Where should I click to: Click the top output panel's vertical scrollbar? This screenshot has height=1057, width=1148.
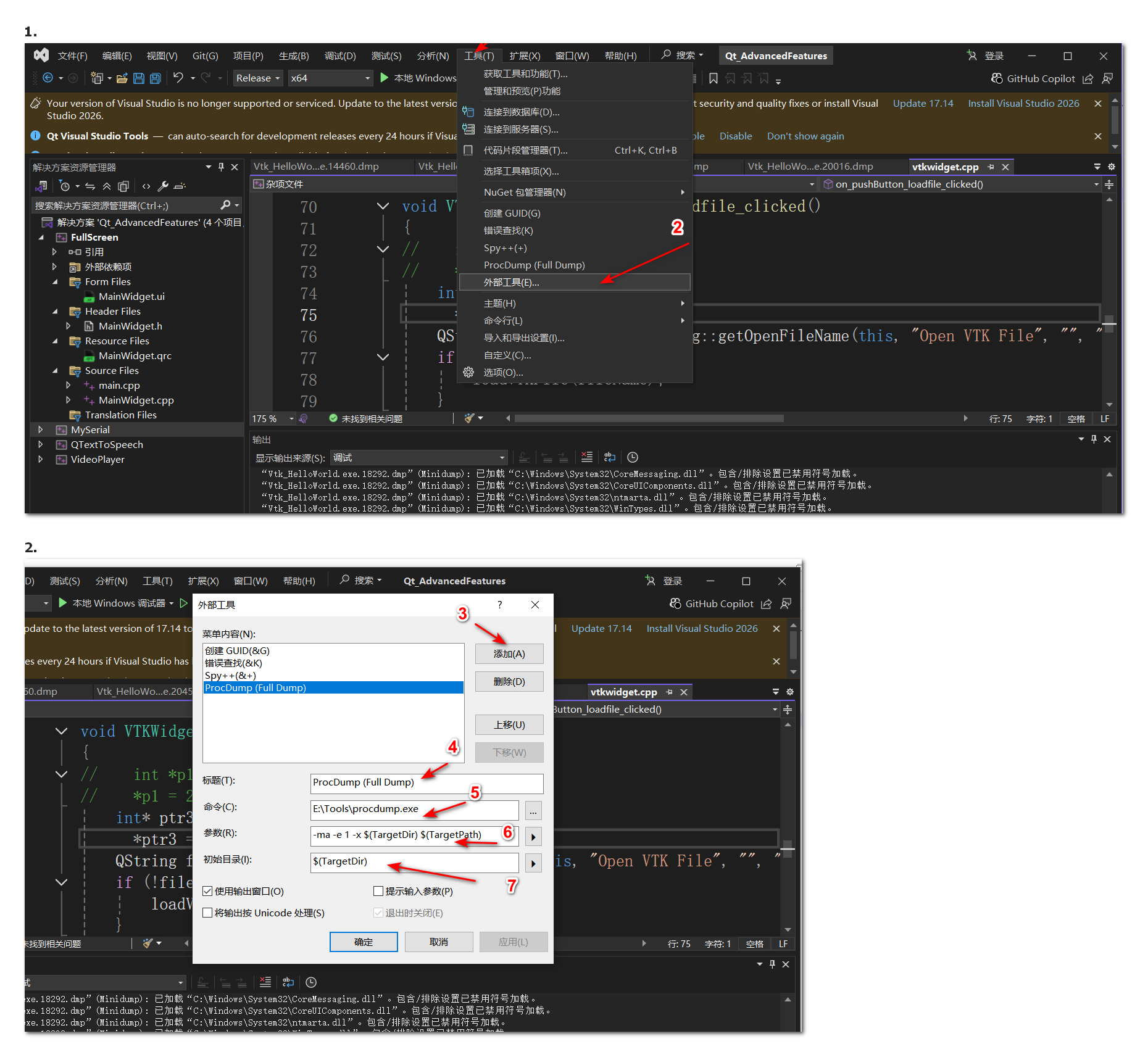[1109, 491]
